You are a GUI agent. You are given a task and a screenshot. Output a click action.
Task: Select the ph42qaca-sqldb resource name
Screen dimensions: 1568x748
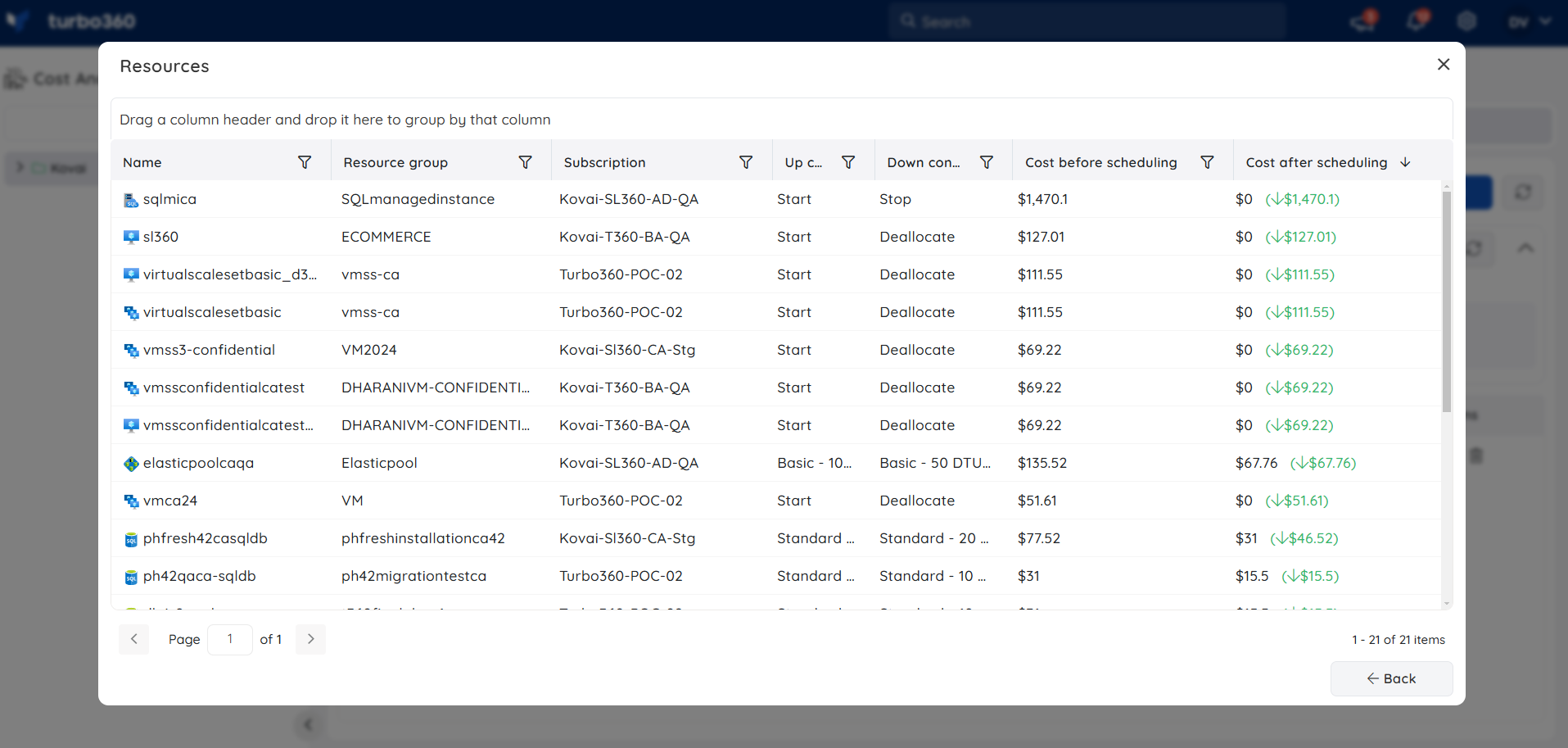point(200,576)
